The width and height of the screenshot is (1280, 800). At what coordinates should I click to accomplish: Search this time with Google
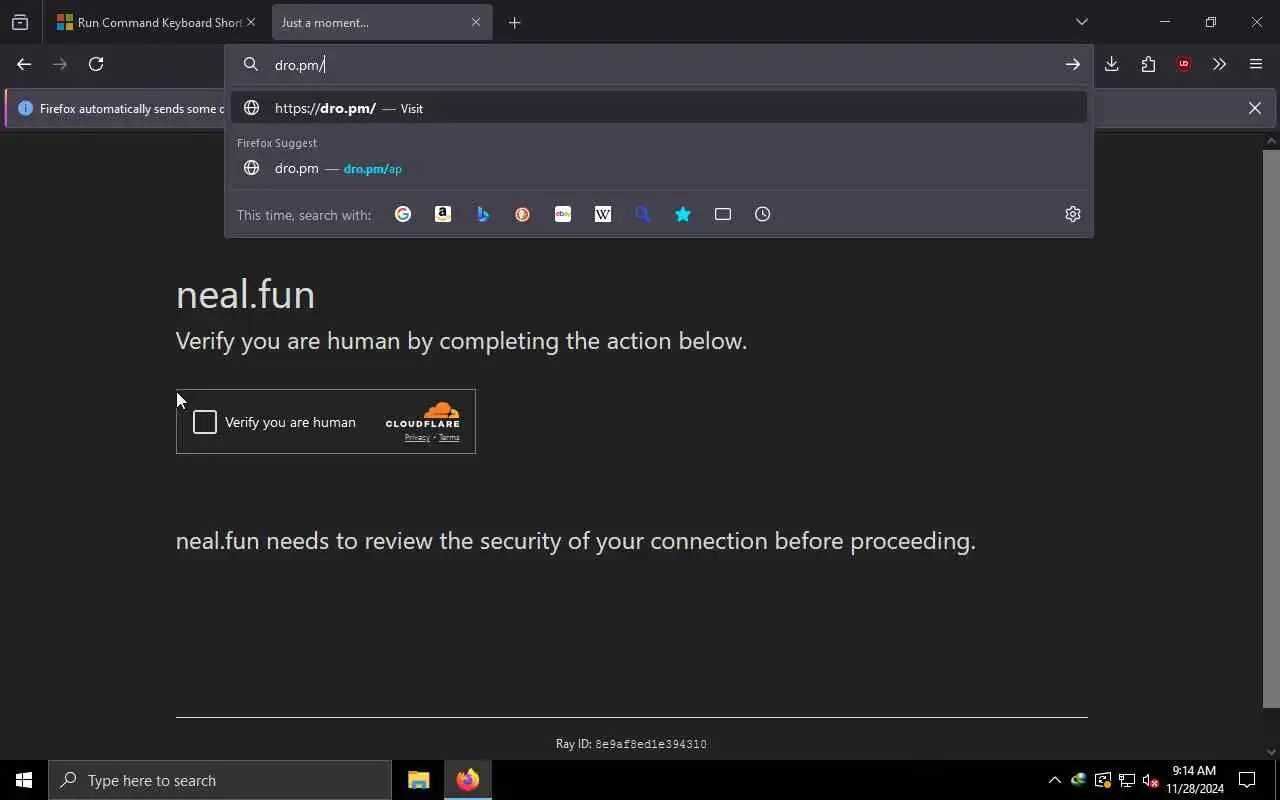click(x=403, y=214)
